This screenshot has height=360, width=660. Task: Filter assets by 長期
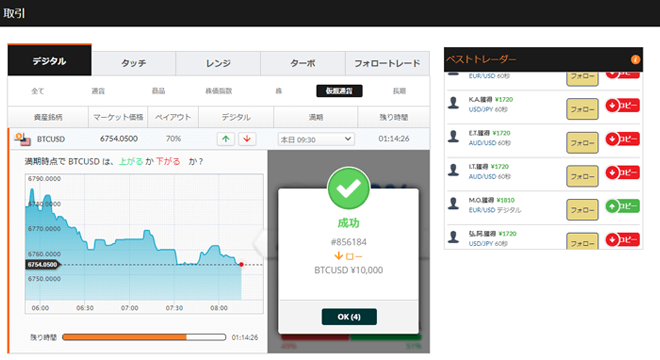pyautogui.click(x=399, y=91)
